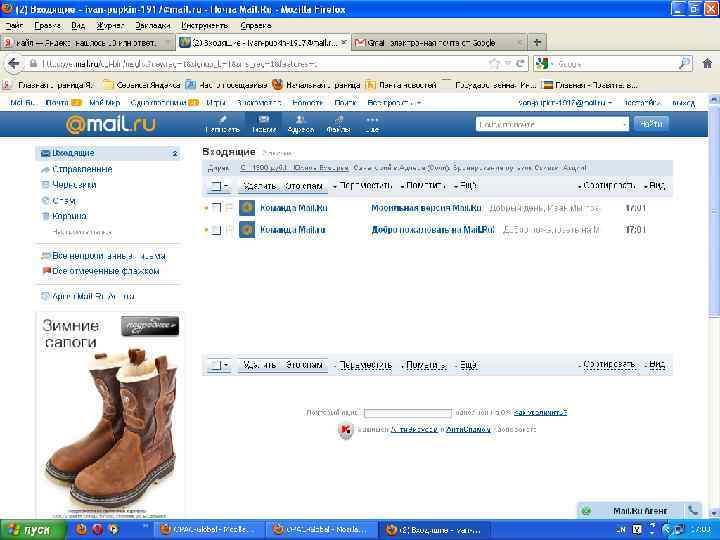Bookmark the page with the star icon
The height and width of the screenshot is (540, 720).
[x=494, y=63]
